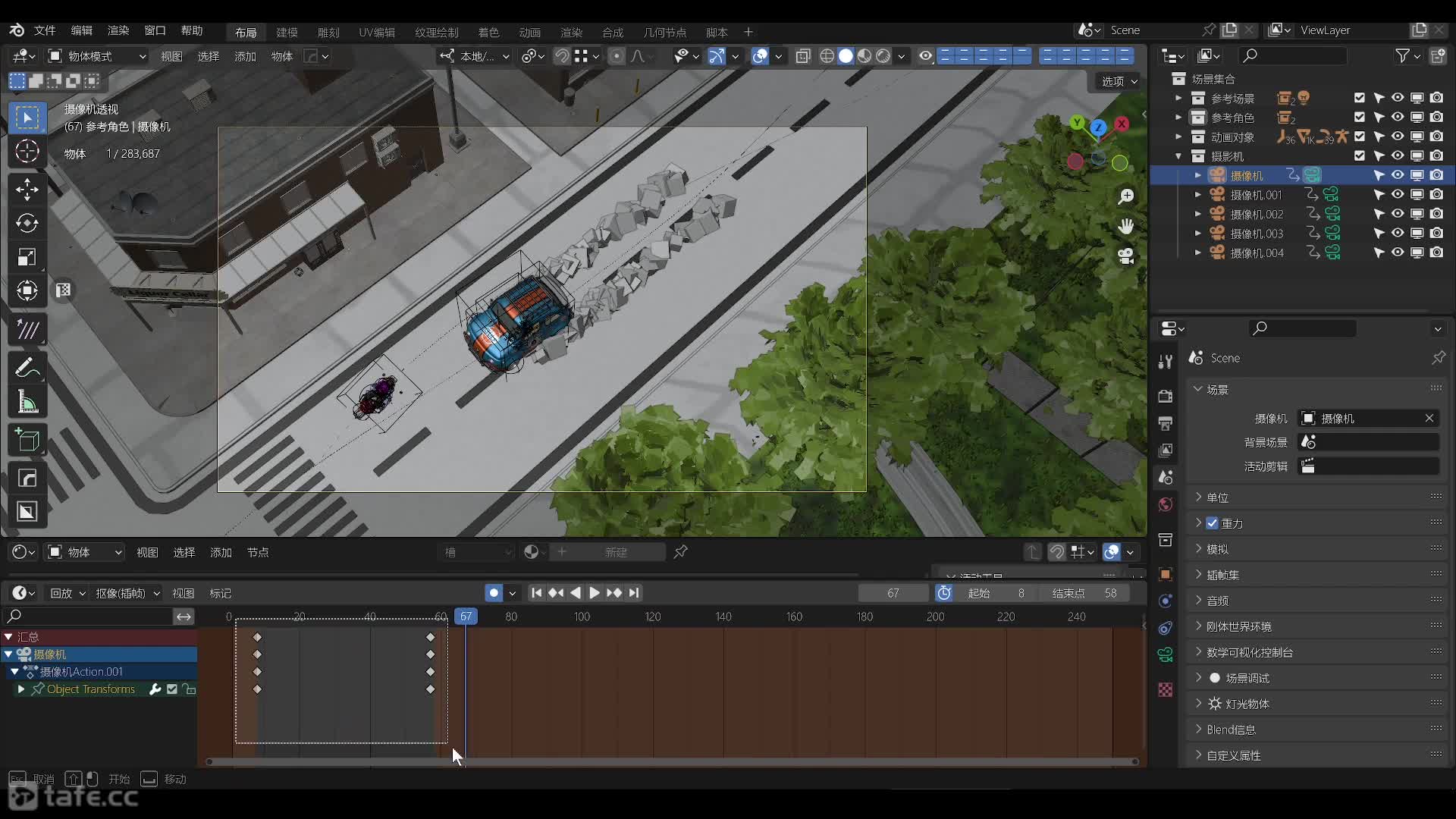The height and width of the screenshot is (819, 1456).
Task: Open the Texture properties tab icon
Action: pos(1166,689)
